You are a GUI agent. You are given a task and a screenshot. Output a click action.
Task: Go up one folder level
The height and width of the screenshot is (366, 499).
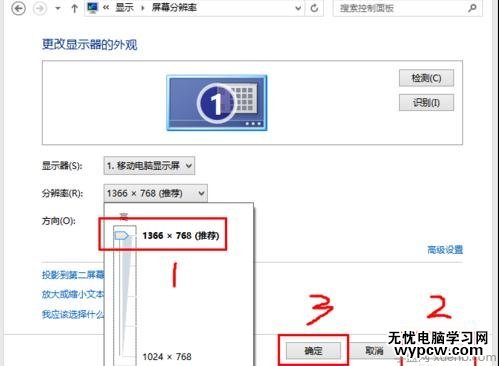[74, 8]
